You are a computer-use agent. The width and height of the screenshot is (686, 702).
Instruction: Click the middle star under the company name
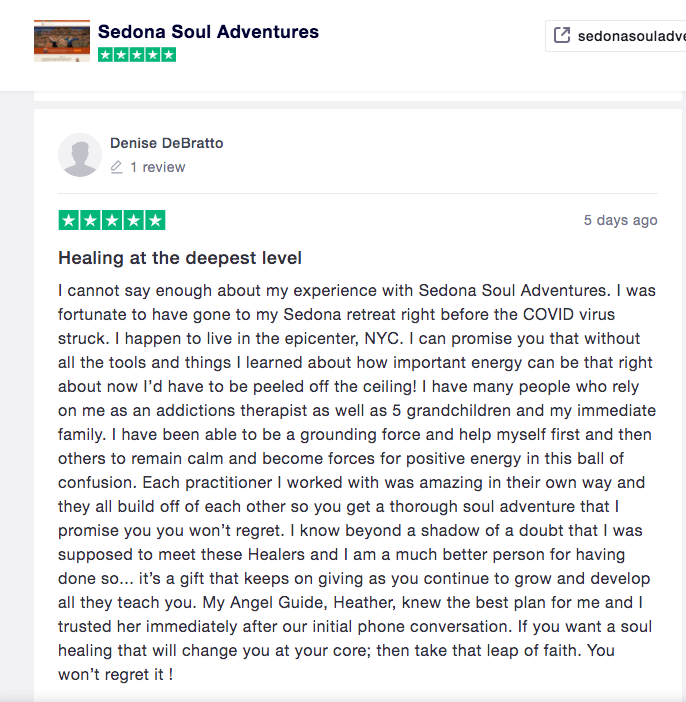click(137, 55)
